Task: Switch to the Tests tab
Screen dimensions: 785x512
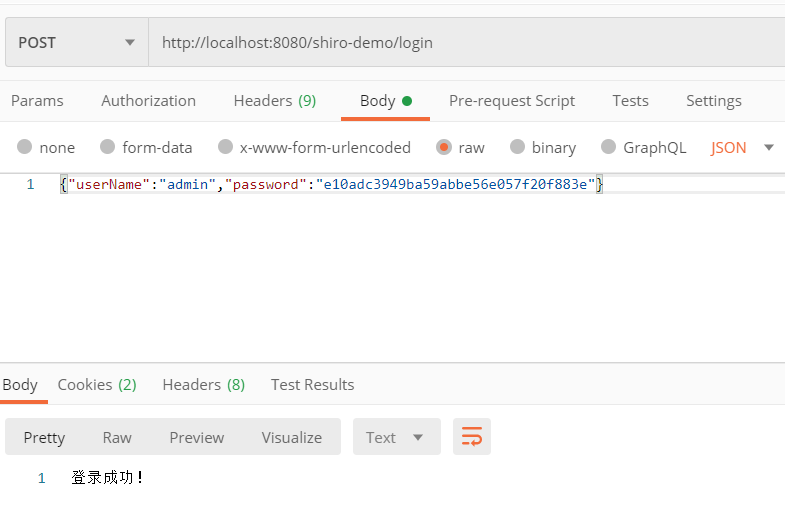Action: 630,100
